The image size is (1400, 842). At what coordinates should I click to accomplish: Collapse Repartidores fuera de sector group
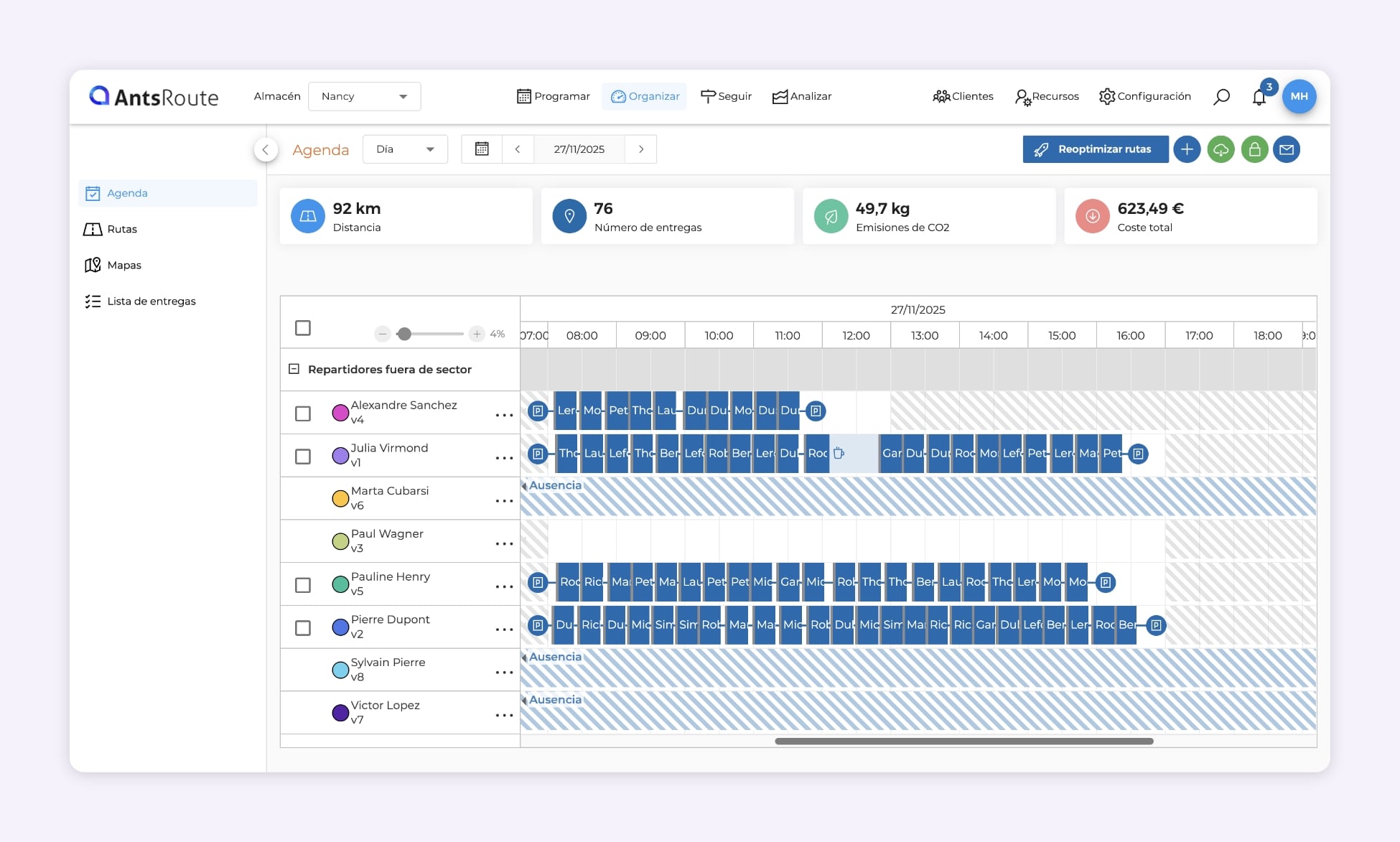[294, 369]
